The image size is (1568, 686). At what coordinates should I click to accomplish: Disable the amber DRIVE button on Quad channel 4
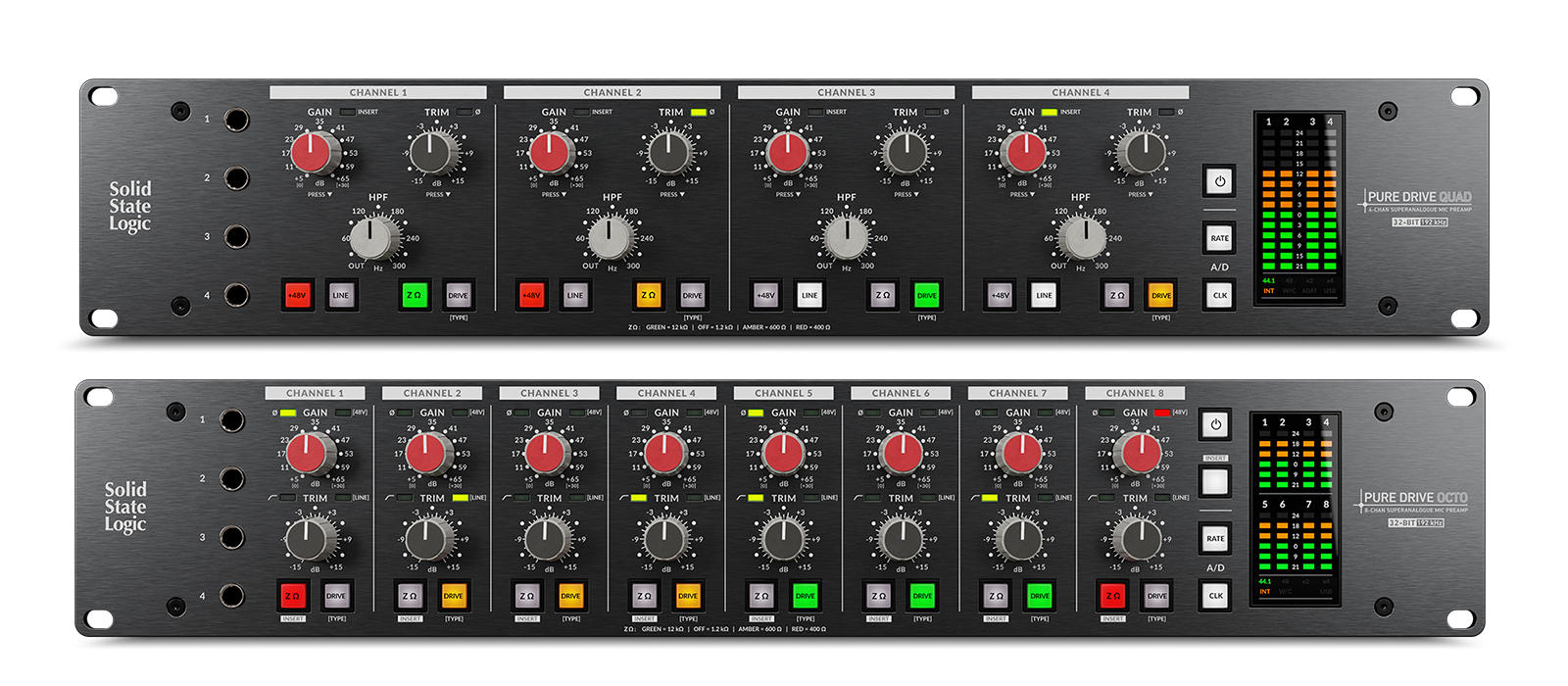tap(1161, 295)
